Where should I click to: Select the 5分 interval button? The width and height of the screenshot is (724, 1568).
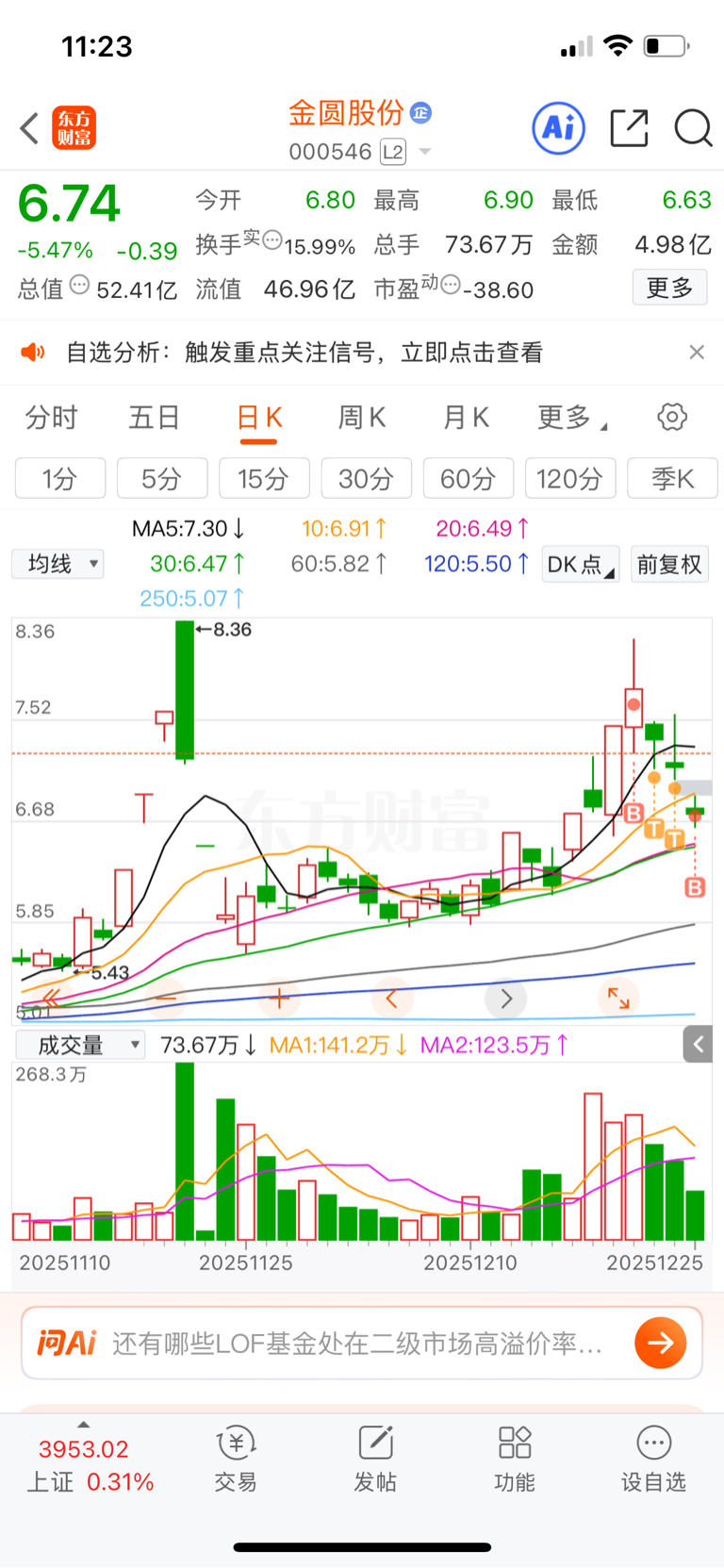pyautogui.click(x=162, y=478)
